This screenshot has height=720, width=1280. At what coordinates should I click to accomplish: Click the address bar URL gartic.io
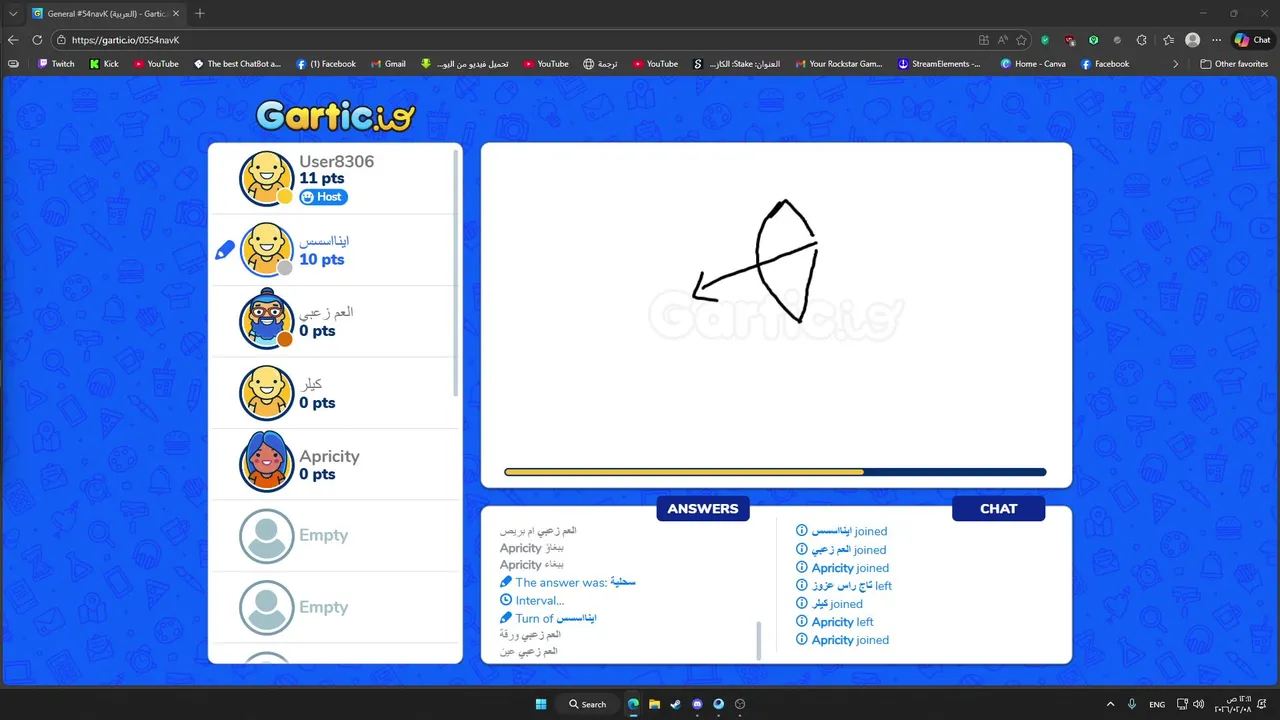click(x=126, y=40)
